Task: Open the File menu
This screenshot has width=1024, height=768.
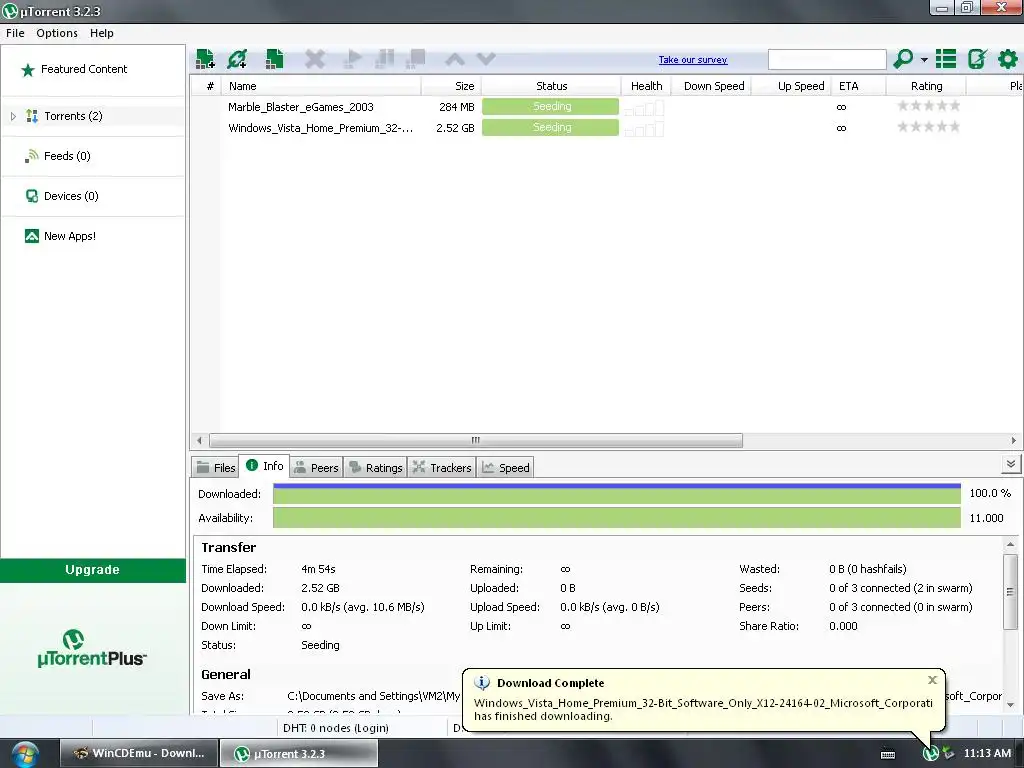Action: click(x=15, y=33)
